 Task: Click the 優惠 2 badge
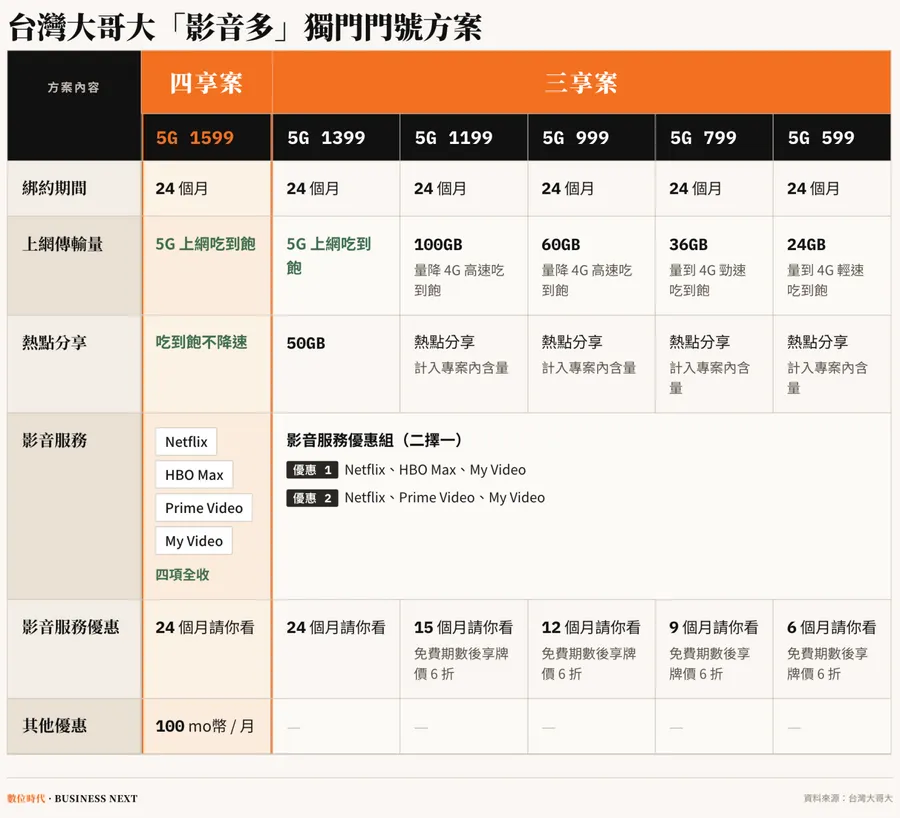coord(312,498)
